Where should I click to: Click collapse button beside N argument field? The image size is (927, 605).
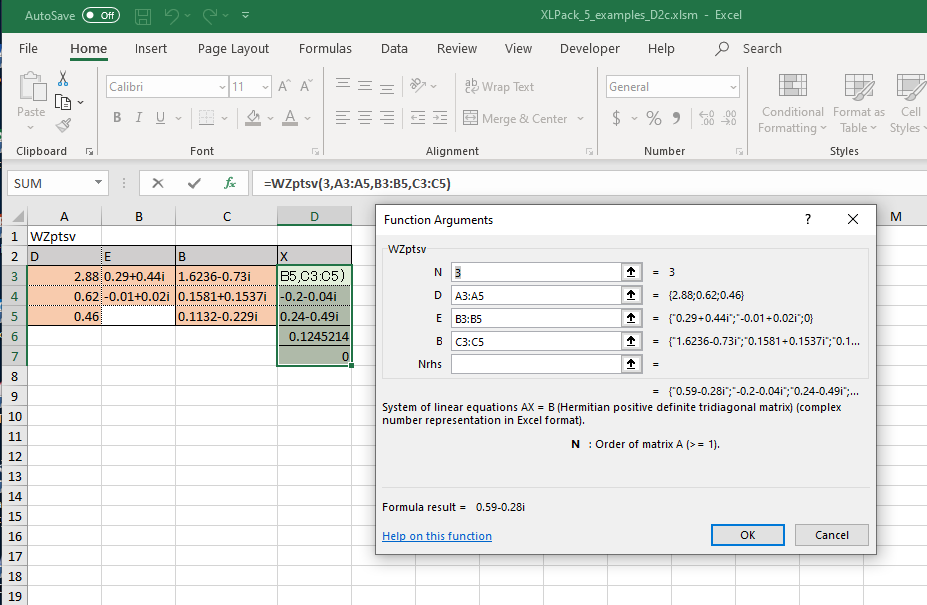631,272
